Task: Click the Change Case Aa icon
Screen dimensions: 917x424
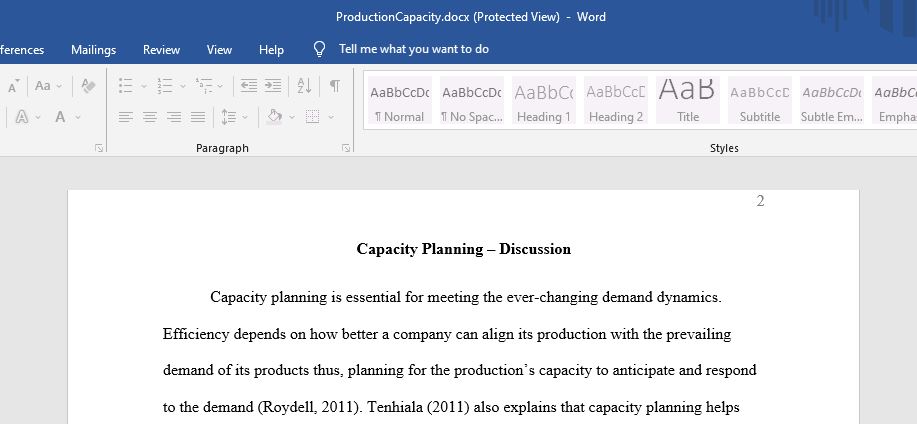Action: pyautogui.click(x=43, y=86)
